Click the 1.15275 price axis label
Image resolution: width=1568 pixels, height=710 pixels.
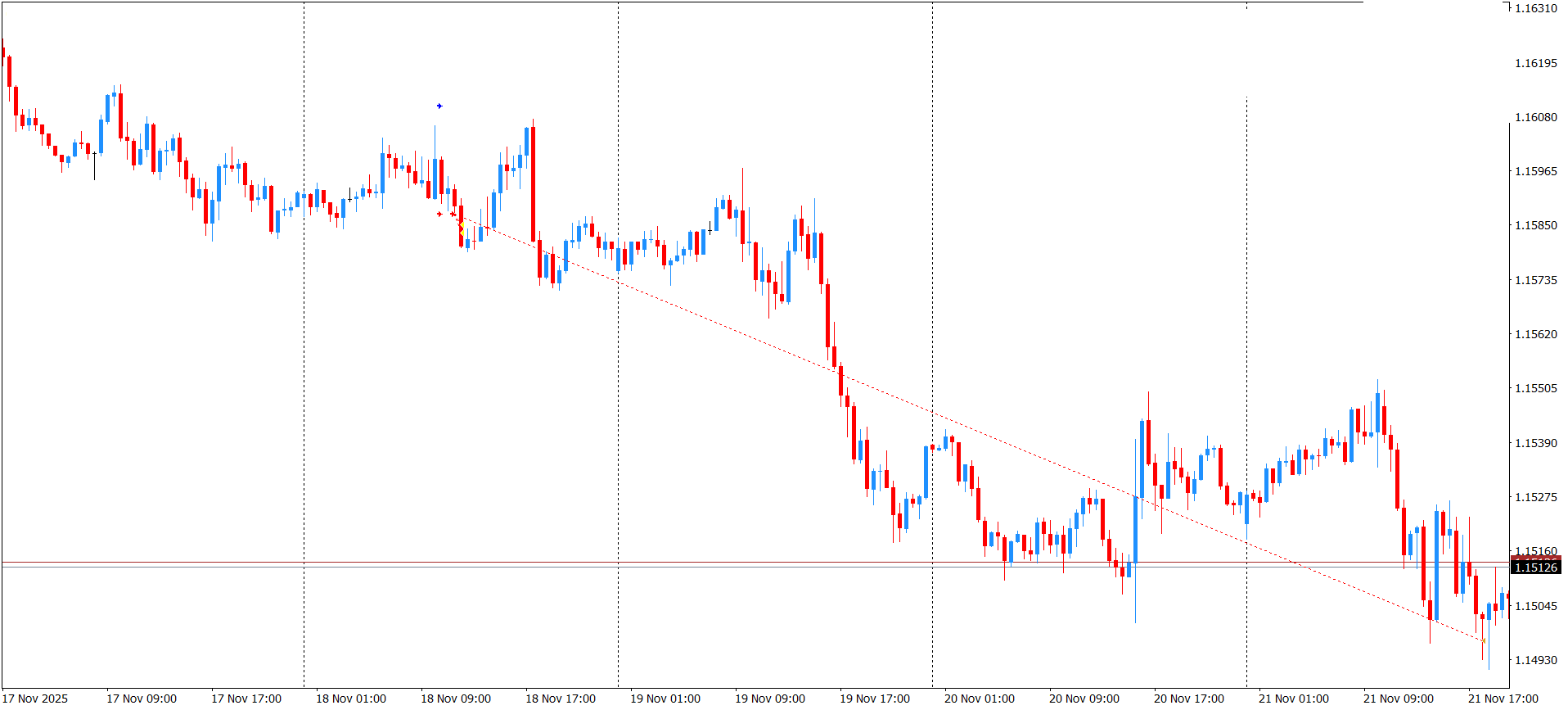pyautogui.click(x=1536, y=497)
